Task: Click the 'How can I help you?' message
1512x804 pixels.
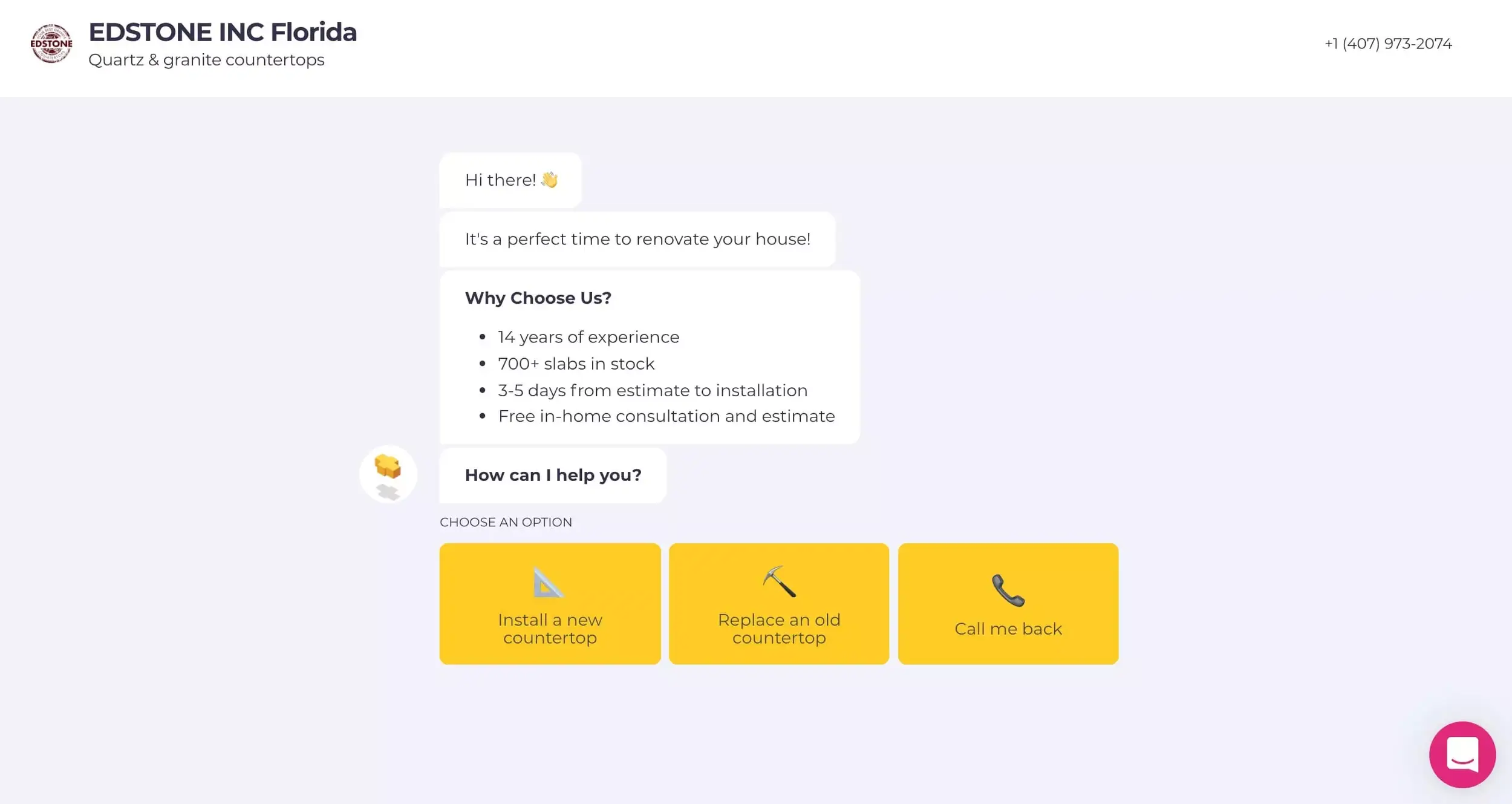Action: pos(553,475)
